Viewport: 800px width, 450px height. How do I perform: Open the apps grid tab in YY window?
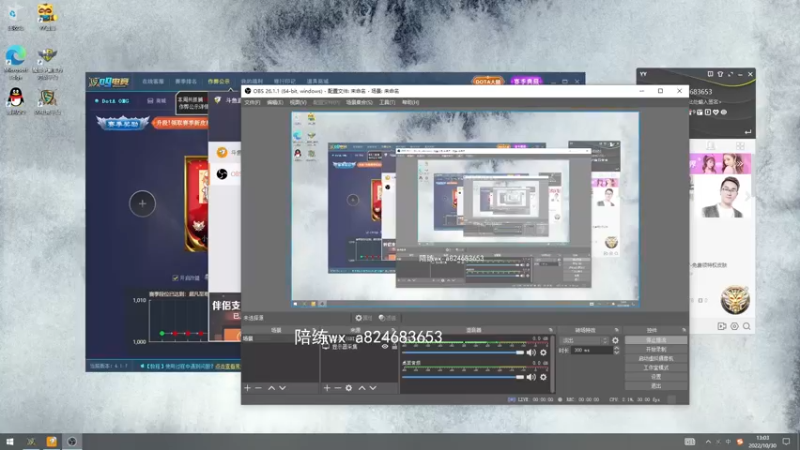point(740,146)
